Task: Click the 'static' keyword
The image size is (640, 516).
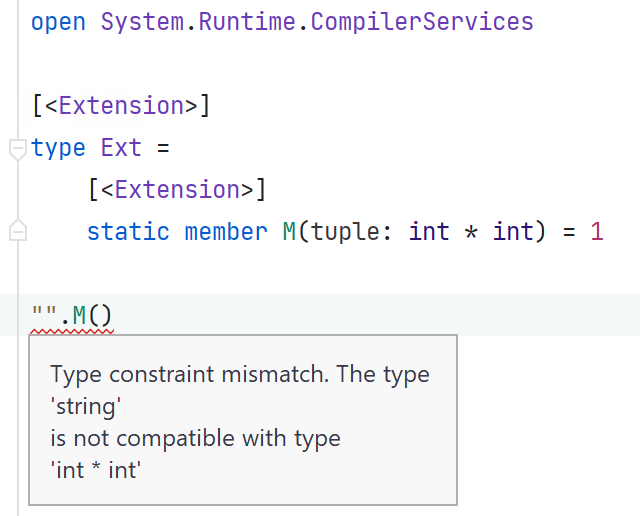Action: click(x=128, y=231)
